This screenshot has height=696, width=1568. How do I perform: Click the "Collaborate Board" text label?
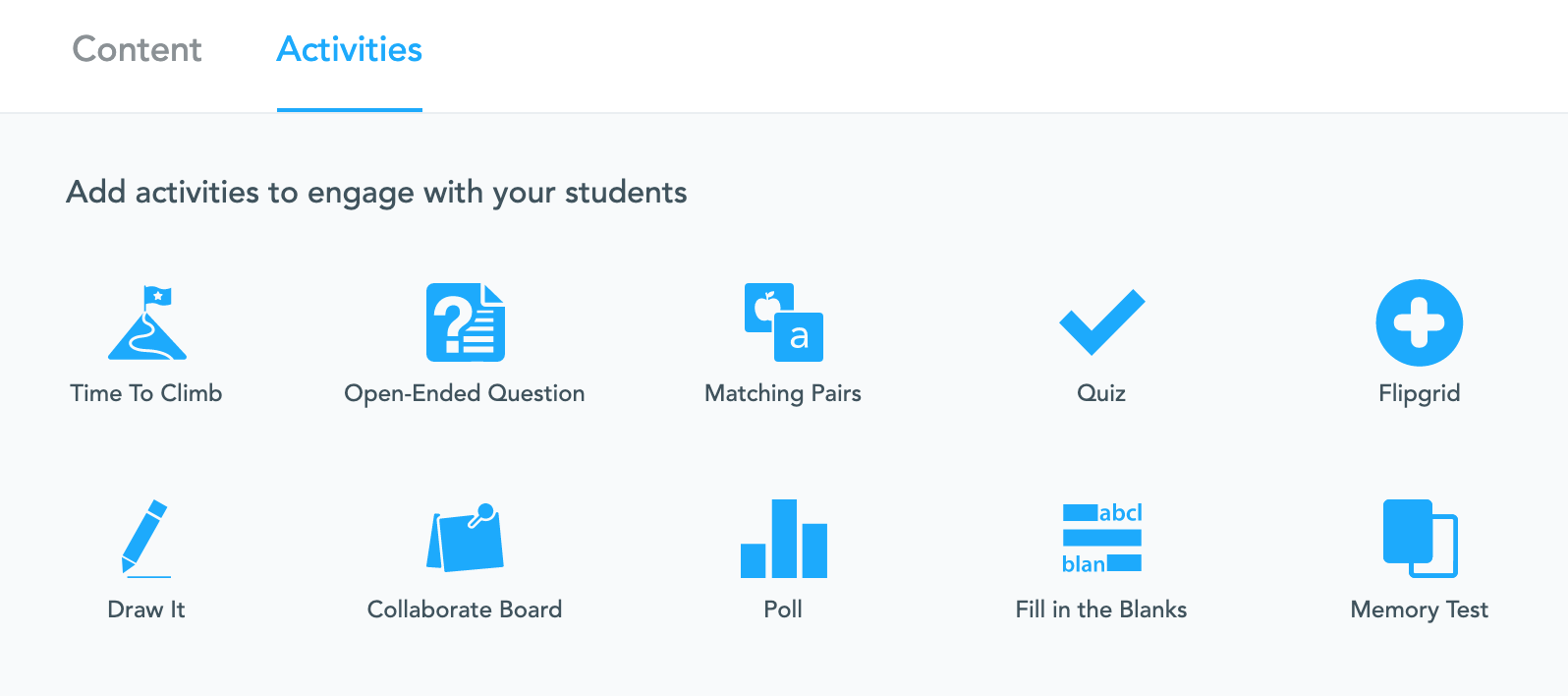[465, 609]
